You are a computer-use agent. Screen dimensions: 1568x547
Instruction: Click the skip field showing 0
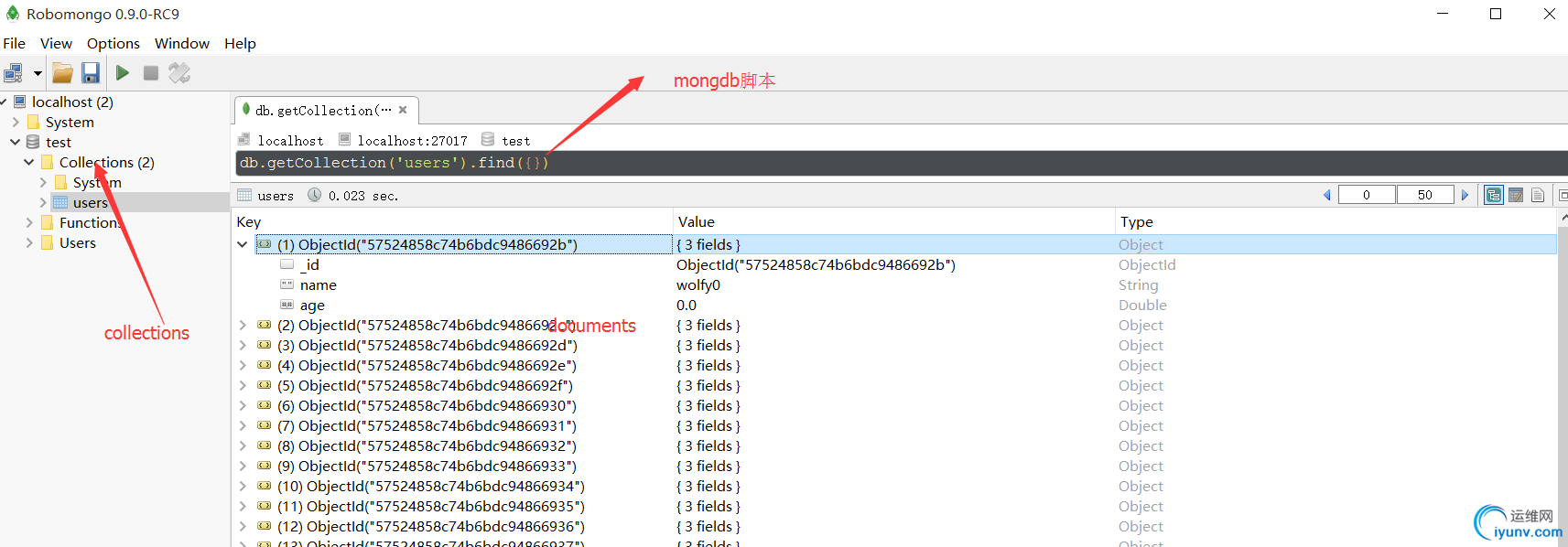click(x=1367, y=195)
